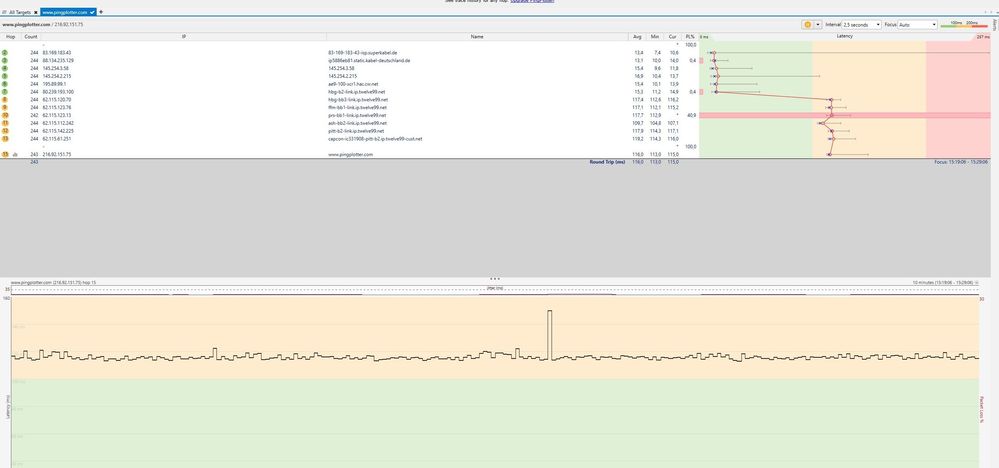The image size is (999, 468).
Task: Click name pitt-b2-link.ip.twelve99.net
Action: pos(356,131)
